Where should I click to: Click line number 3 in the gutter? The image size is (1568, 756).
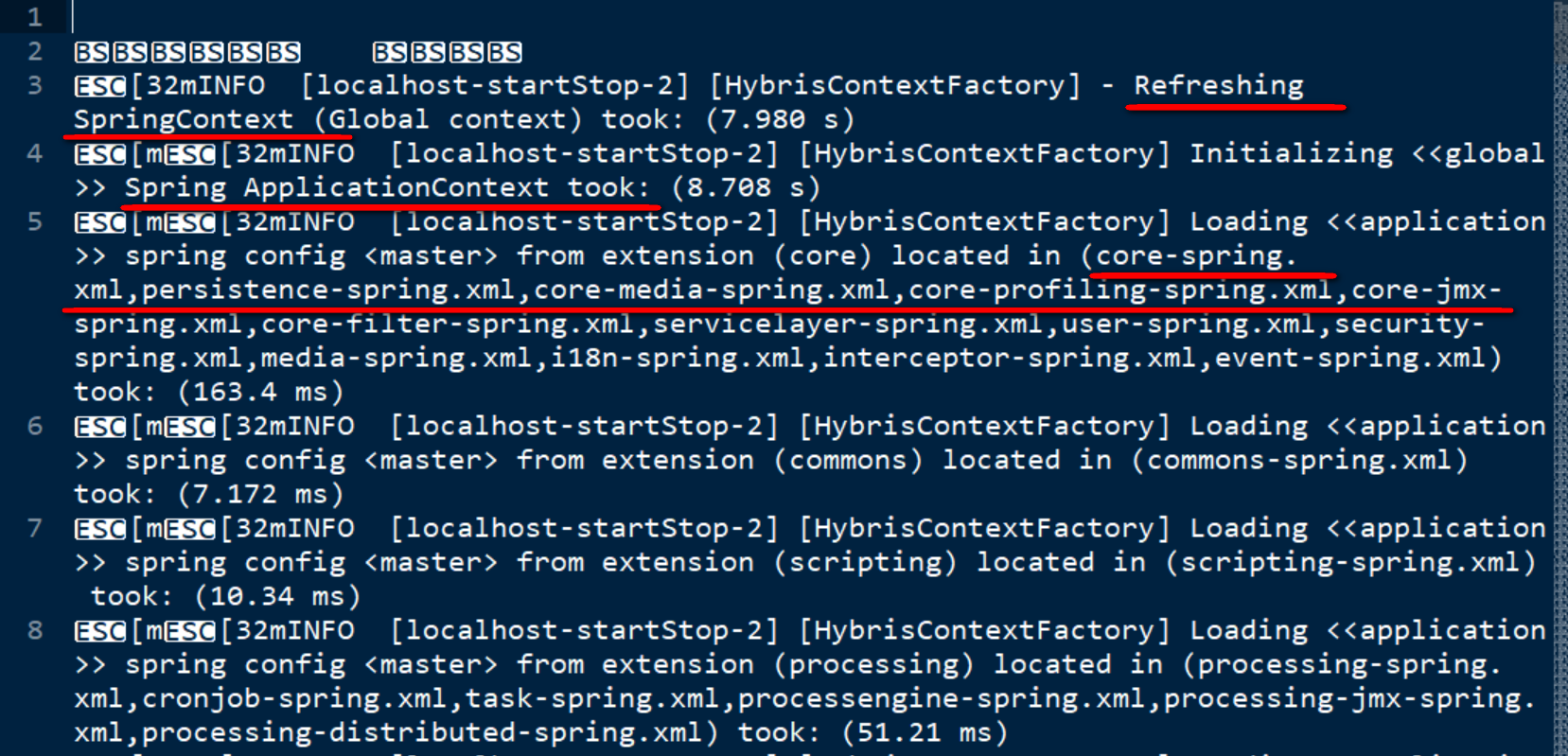click(x=35, y=85)
